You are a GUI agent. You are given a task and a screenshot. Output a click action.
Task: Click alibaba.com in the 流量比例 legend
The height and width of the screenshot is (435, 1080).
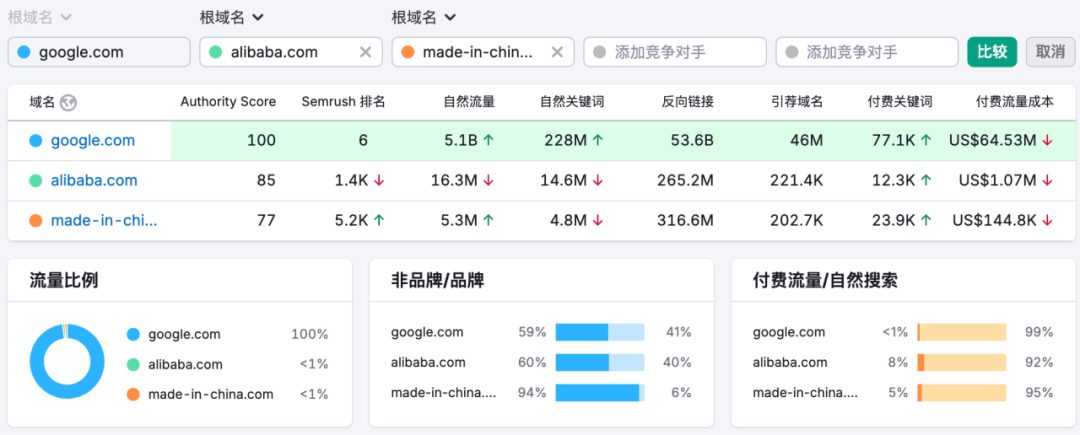click(x=185, y=365)
